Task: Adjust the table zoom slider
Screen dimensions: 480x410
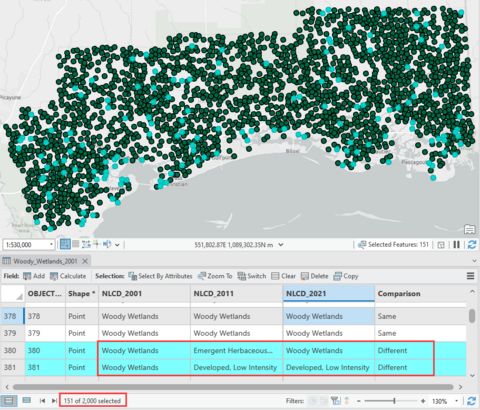Action: point(394,401)
